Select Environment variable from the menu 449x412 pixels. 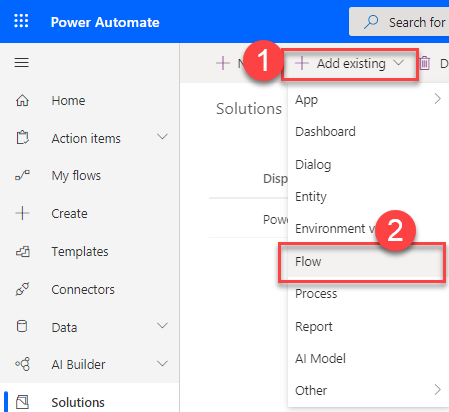368,229
